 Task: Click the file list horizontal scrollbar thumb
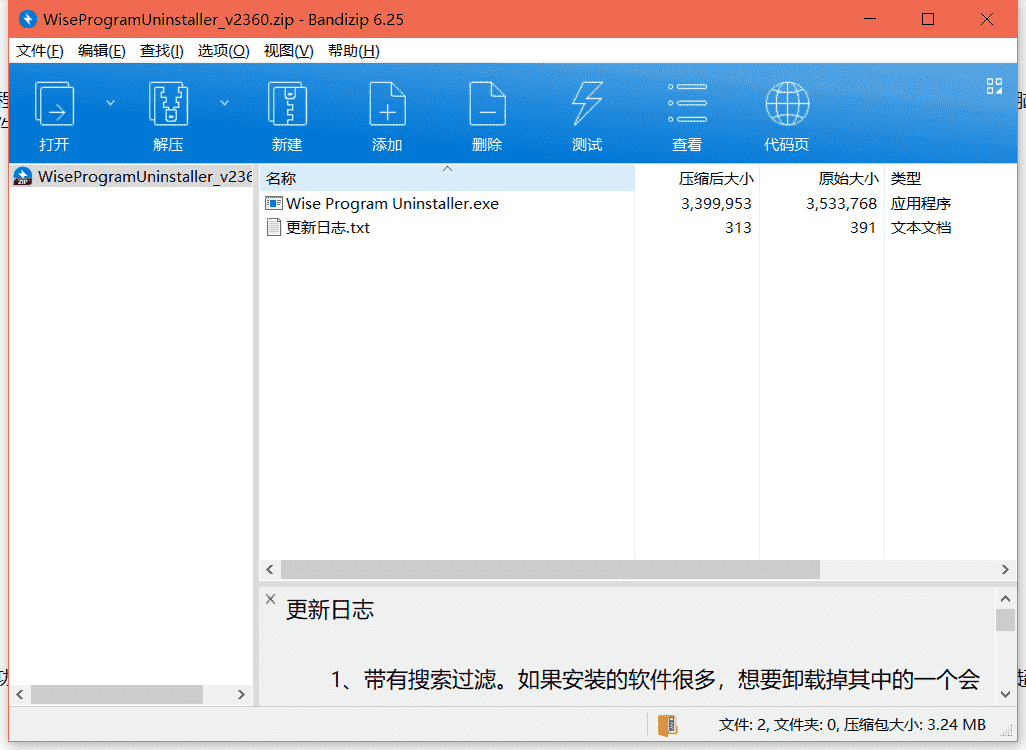tap(550, 569)
